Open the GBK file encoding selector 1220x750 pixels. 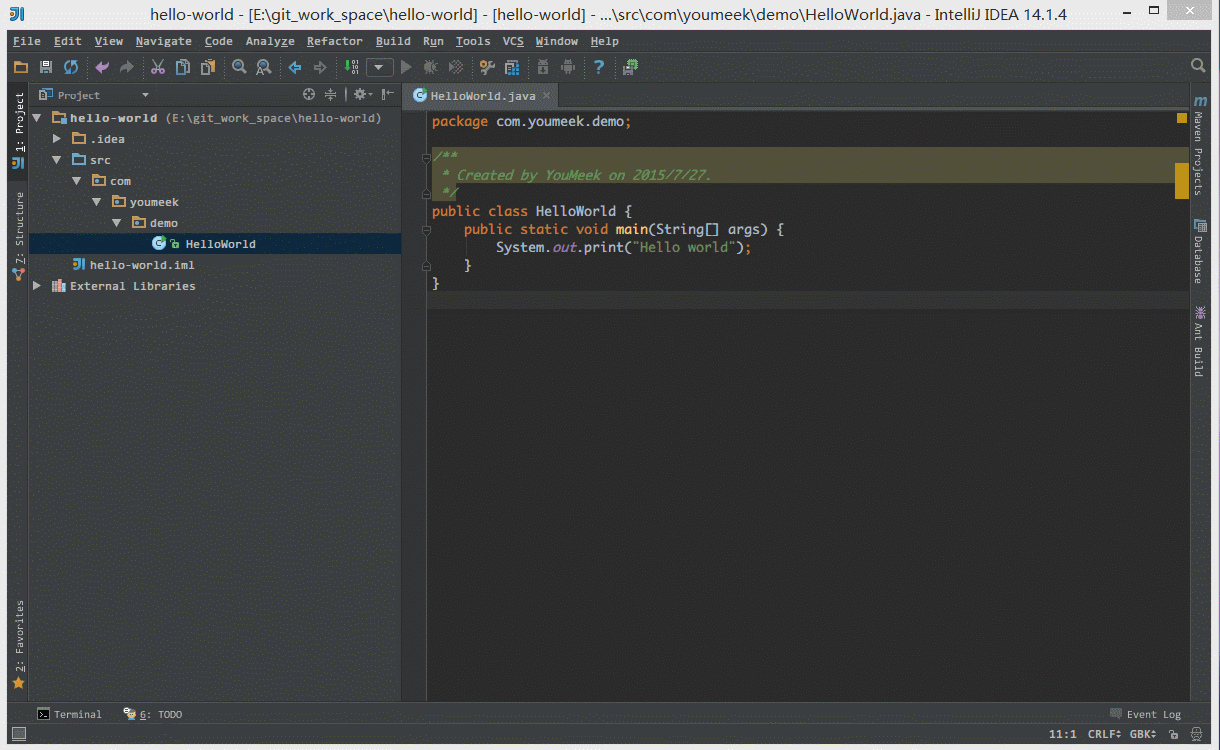1142,735
